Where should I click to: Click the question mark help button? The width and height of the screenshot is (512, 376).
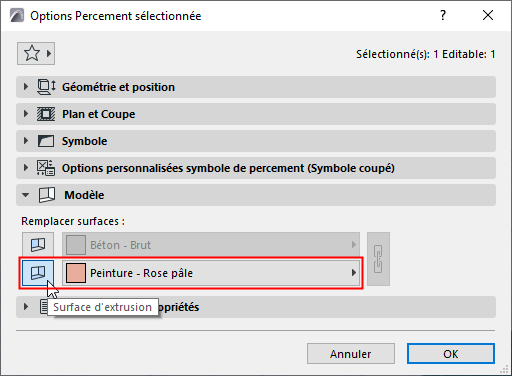443,15
